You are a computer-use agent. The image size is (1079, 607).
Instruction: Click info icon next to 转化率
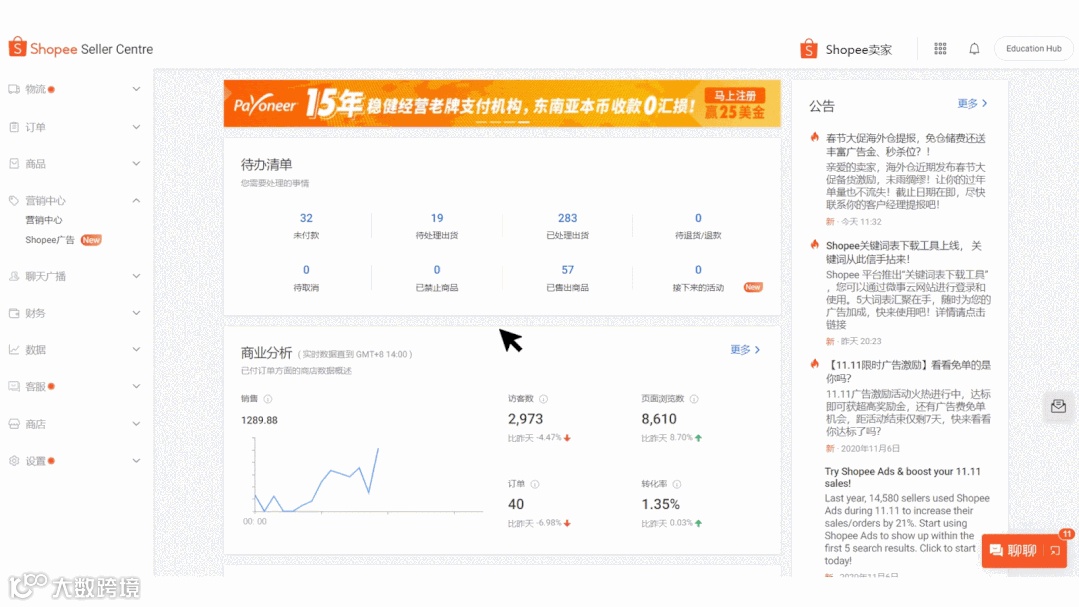pos(677,484)
